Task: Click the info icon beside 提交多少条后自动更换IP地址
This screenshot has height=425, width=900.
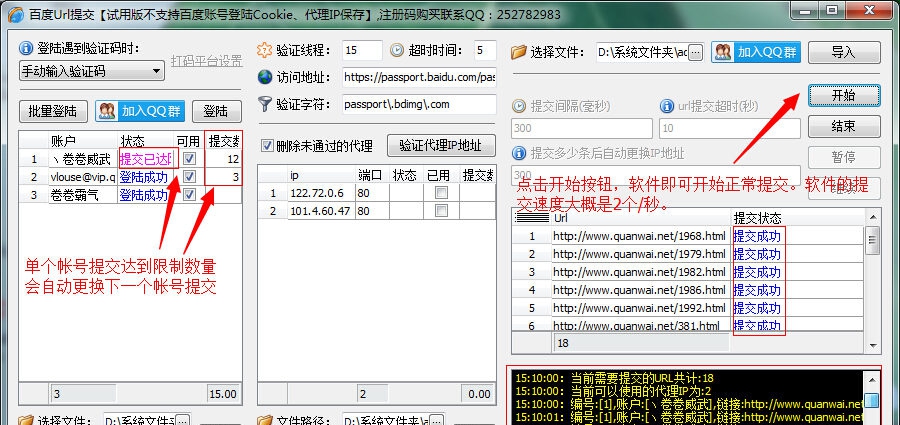Action: [x=519, y=153]
